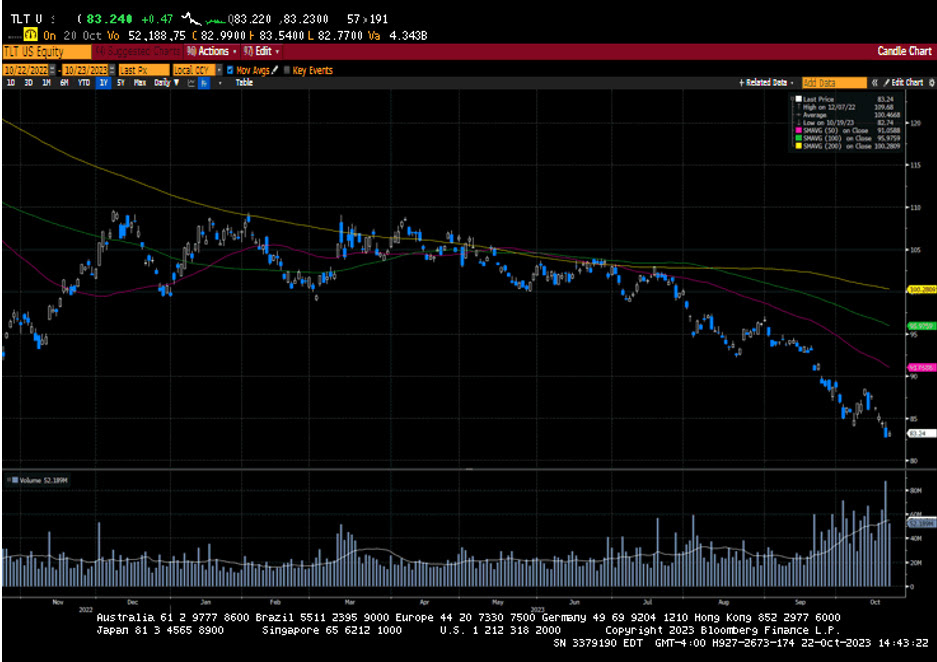Switch to the YTD range tab

(82, 83)
